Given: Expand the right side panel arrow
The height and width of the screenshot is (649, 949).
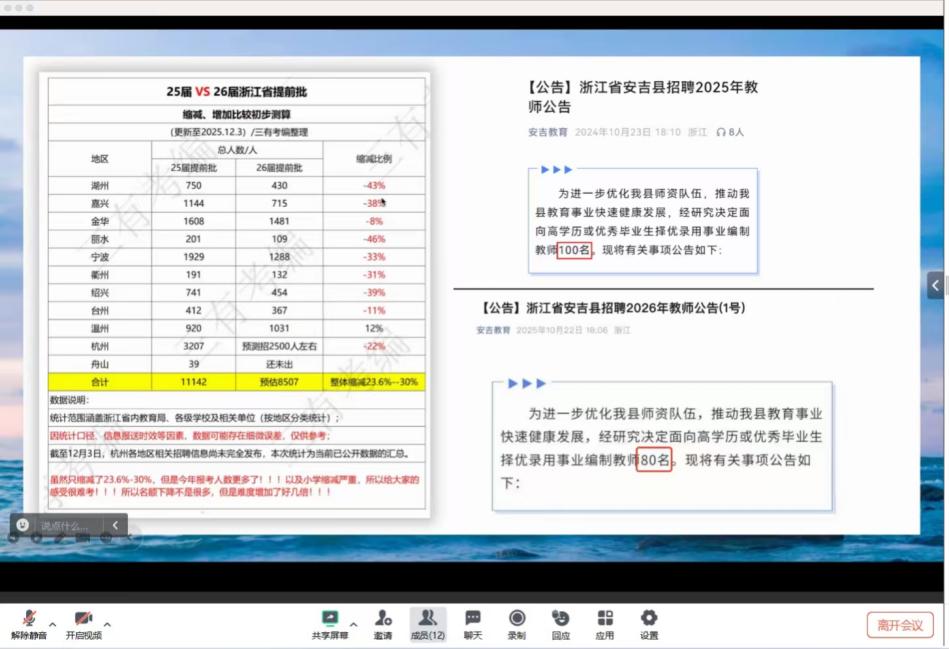Looking at the screenshot, I should (x=937, y=285).
